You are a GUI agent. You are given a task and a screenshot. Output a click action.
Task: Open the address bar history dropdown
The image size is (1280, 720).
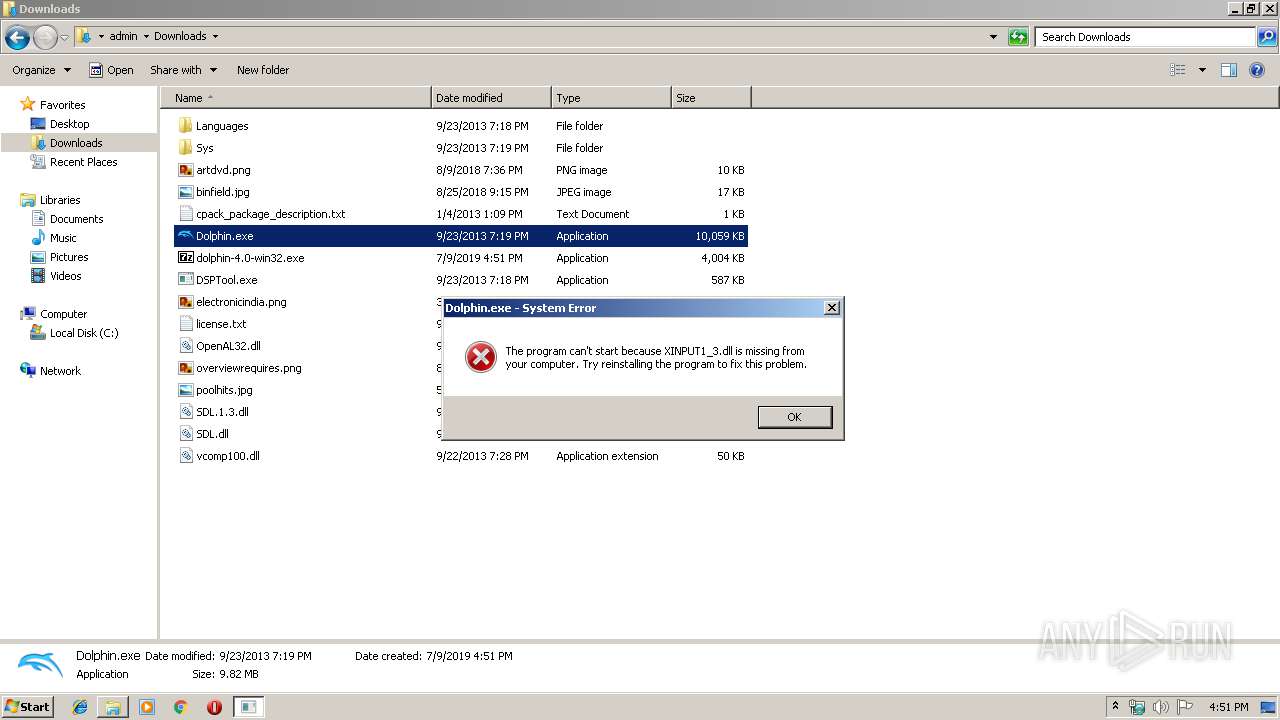(x=993, y=37)
